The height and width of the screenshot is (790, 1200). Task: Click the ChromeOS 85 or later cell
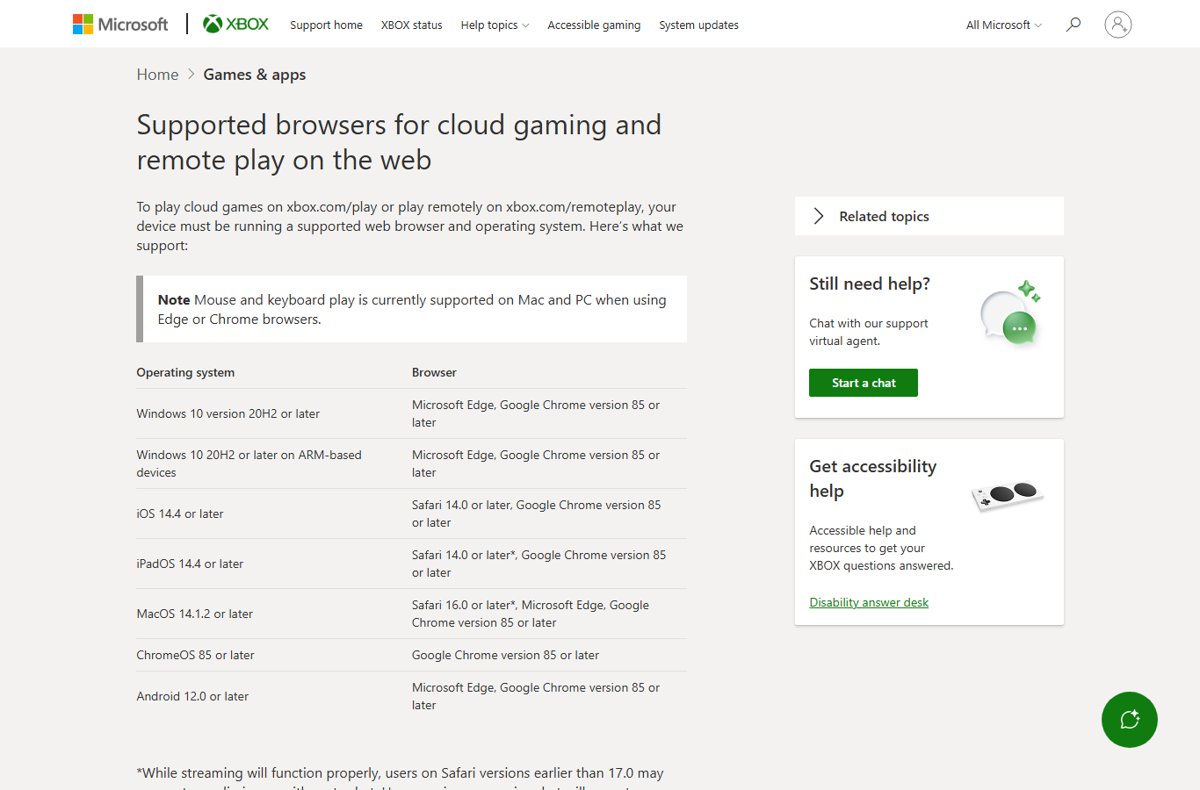pos(196,655)
